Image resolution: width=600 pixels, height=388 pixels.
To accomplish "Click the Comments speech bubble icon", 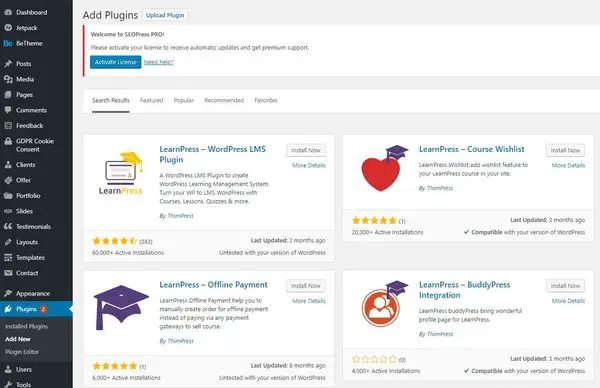I will point(8,110).
